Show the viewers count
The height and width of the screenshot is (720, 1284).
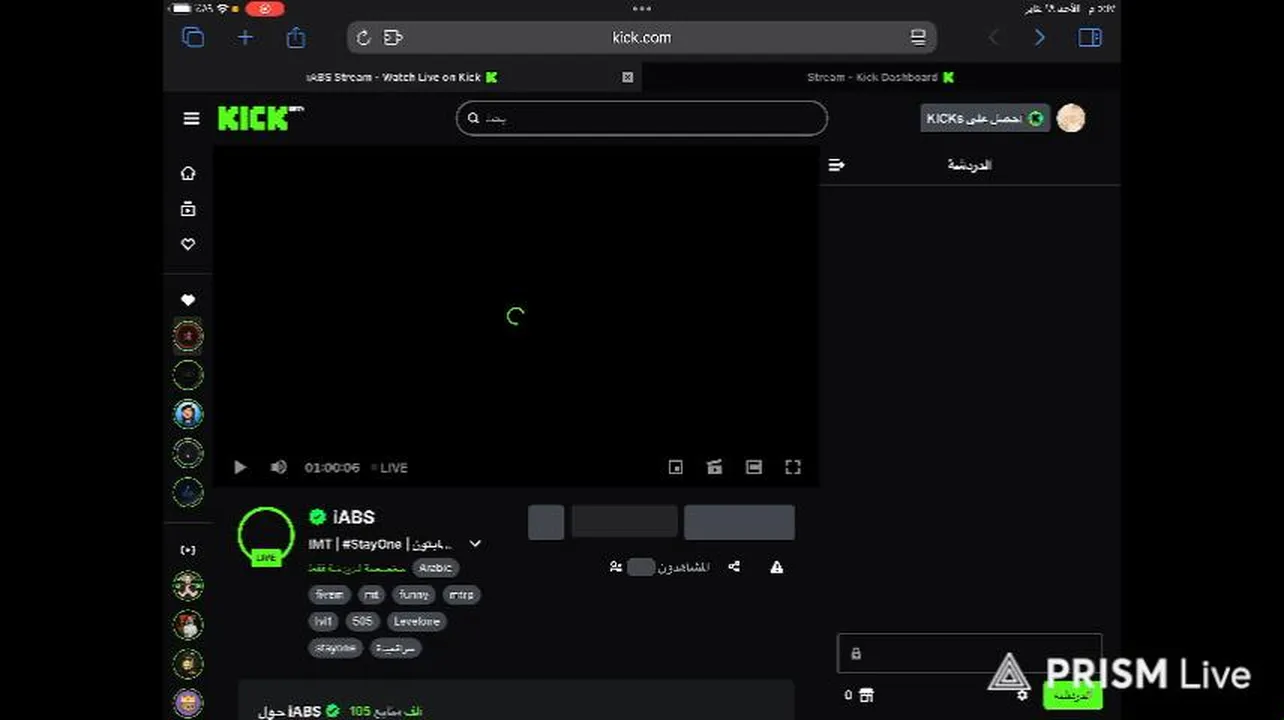coord(660,567)
